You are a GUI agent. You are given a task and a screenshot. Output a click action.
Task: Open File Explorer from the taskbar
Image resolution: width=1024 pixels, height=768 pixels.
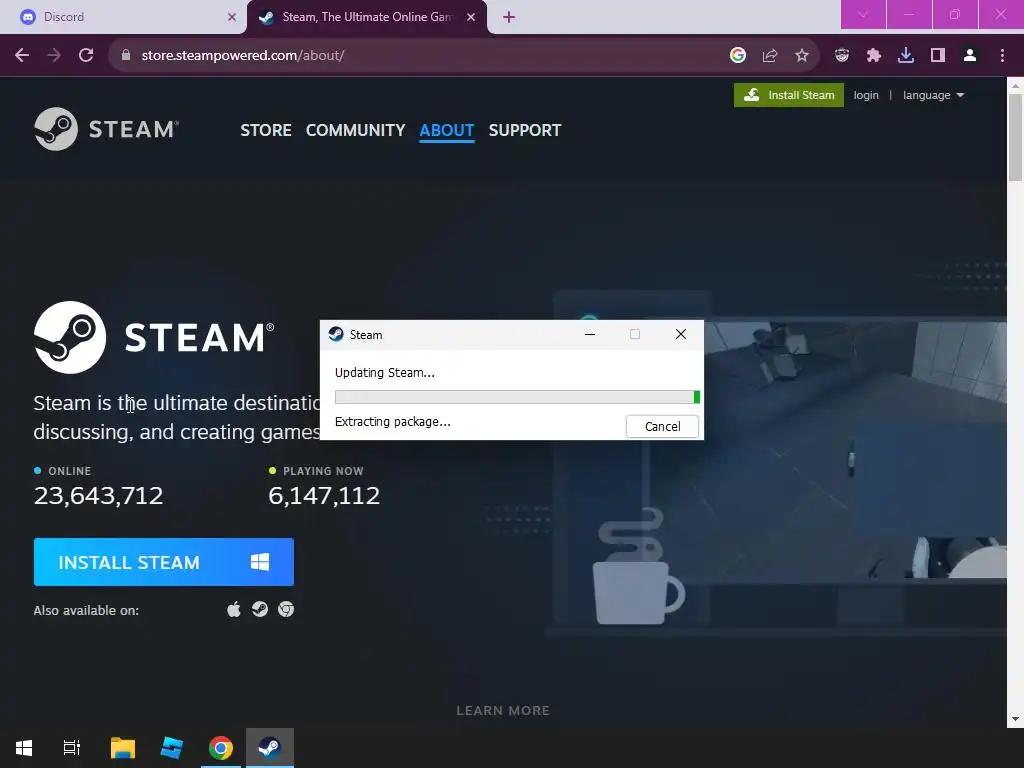pyautogui.click(x=123, y=748)
